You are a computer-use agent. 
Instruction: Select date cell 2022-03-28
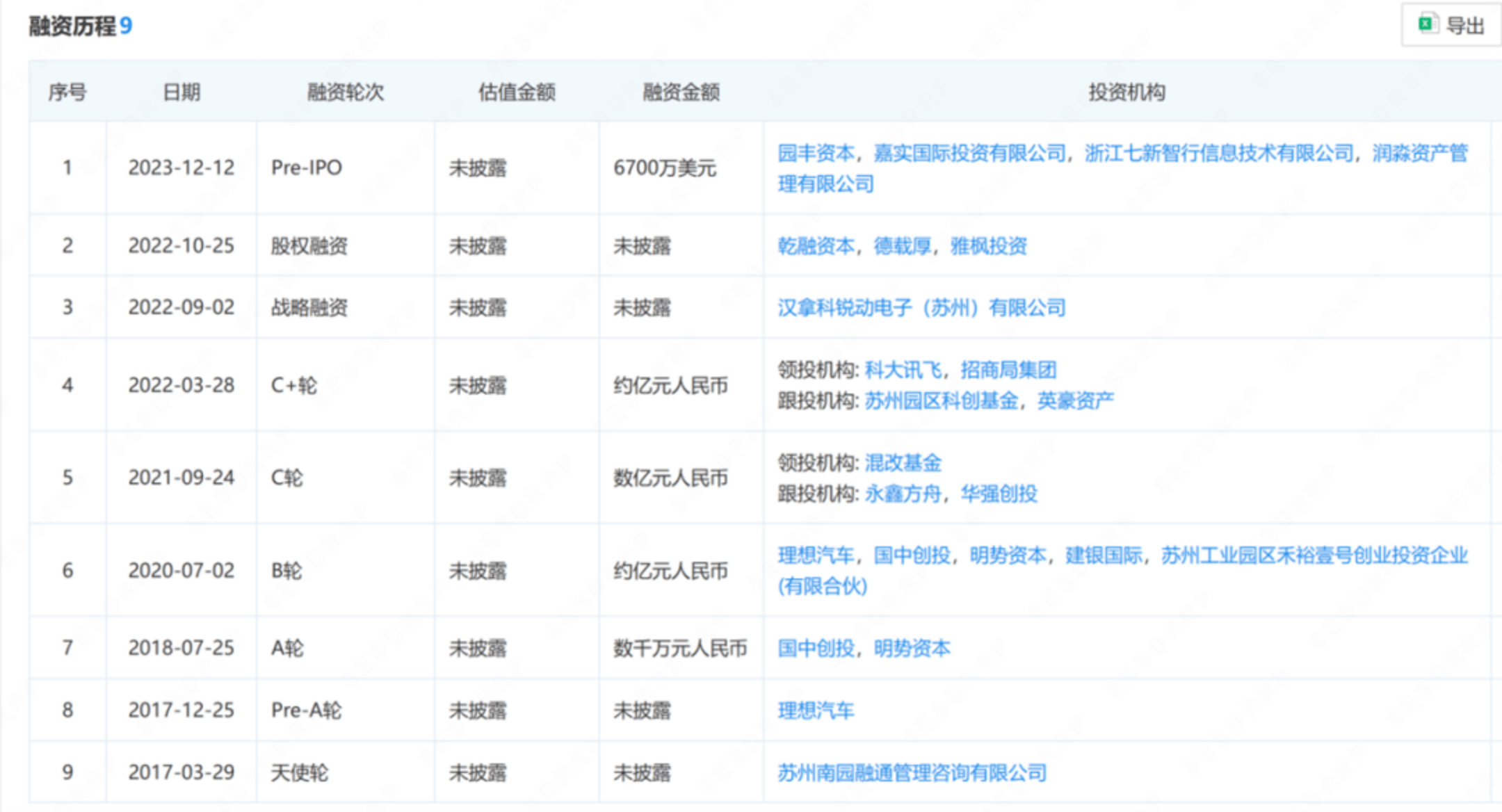[181, 385]
